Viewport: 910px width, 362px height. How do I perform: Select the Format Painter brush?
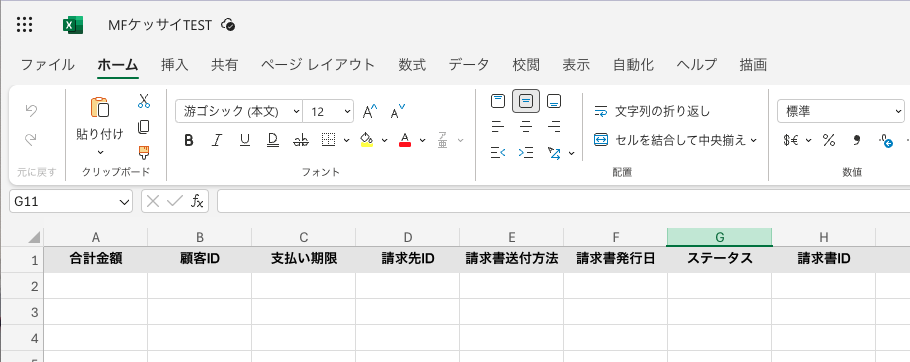(144, 152)
